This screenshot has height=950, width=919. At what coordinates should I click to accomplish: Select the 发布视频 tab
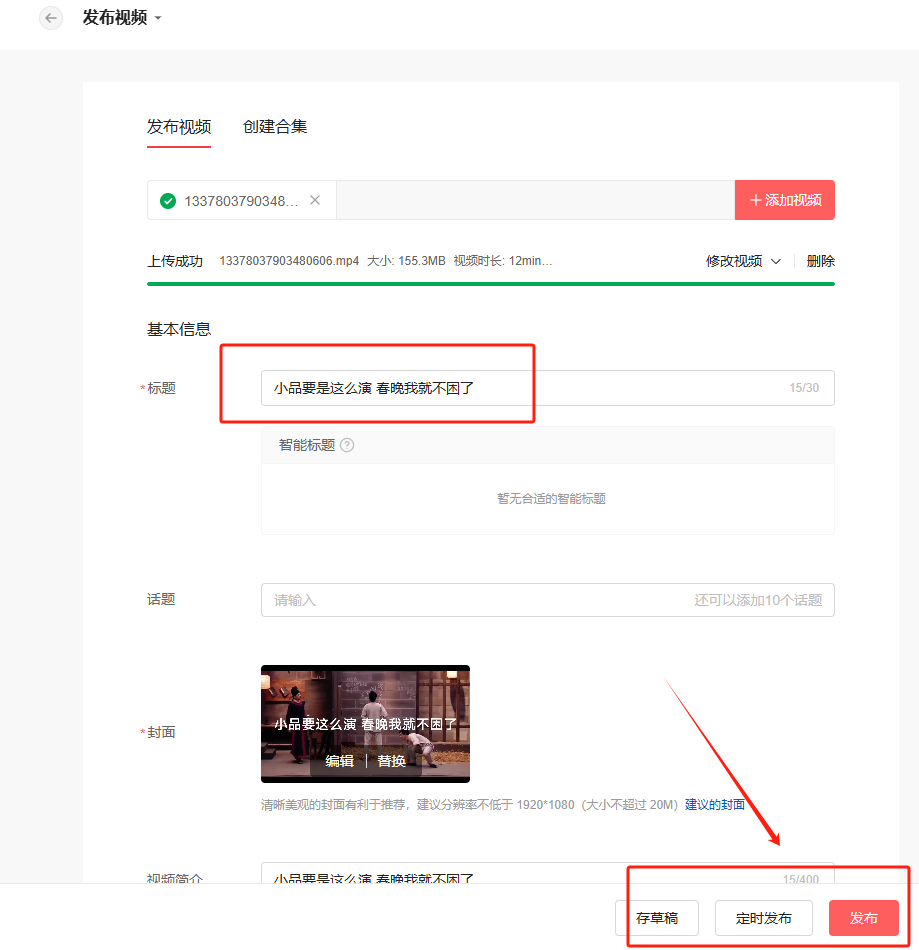[x=179, y=127]
